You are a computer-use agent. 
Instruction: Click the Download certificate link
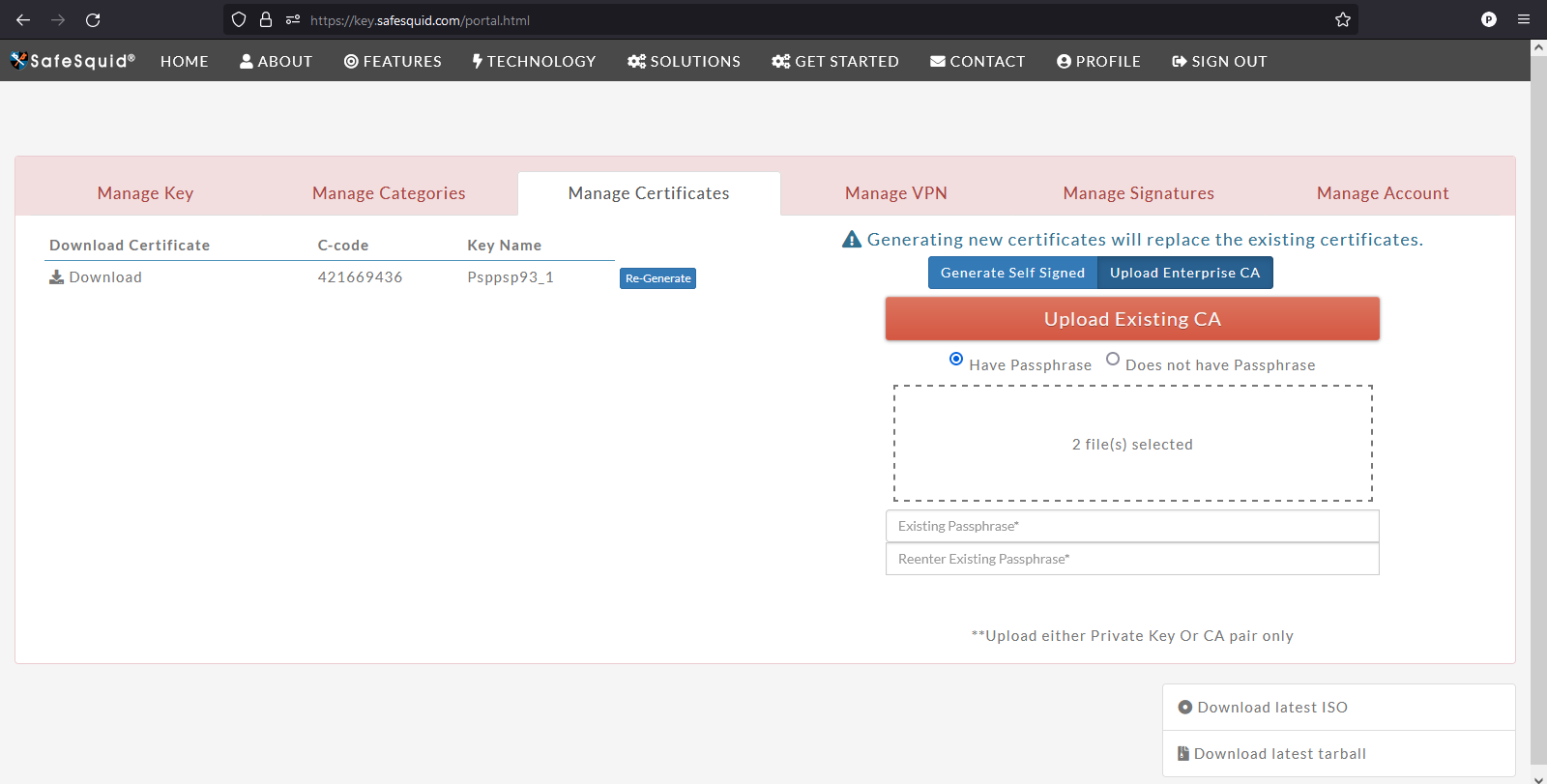(x=105, y=277)
